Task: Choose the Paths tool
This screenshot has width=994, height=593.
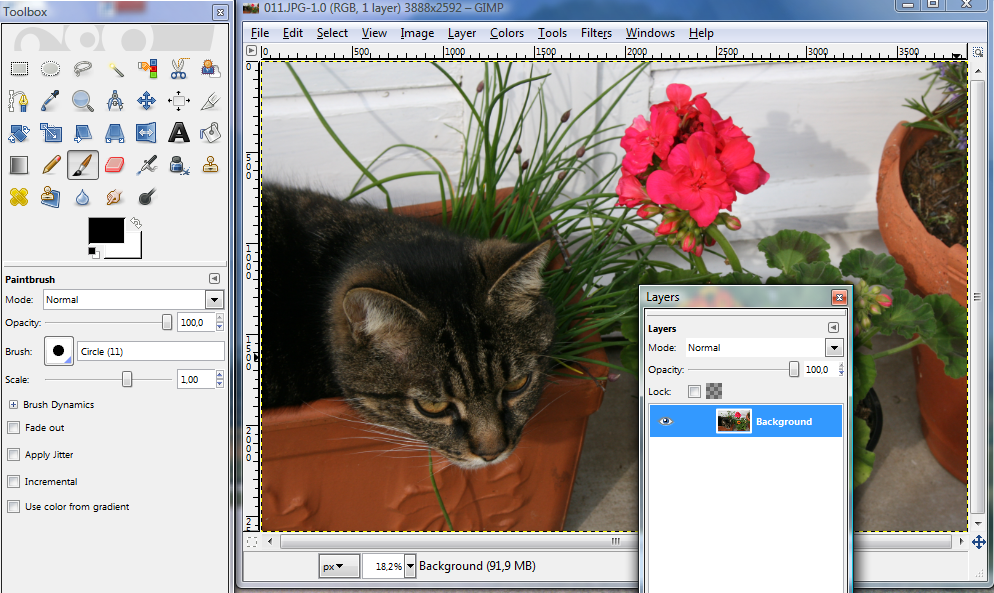Action: click(x=18, y=100)
